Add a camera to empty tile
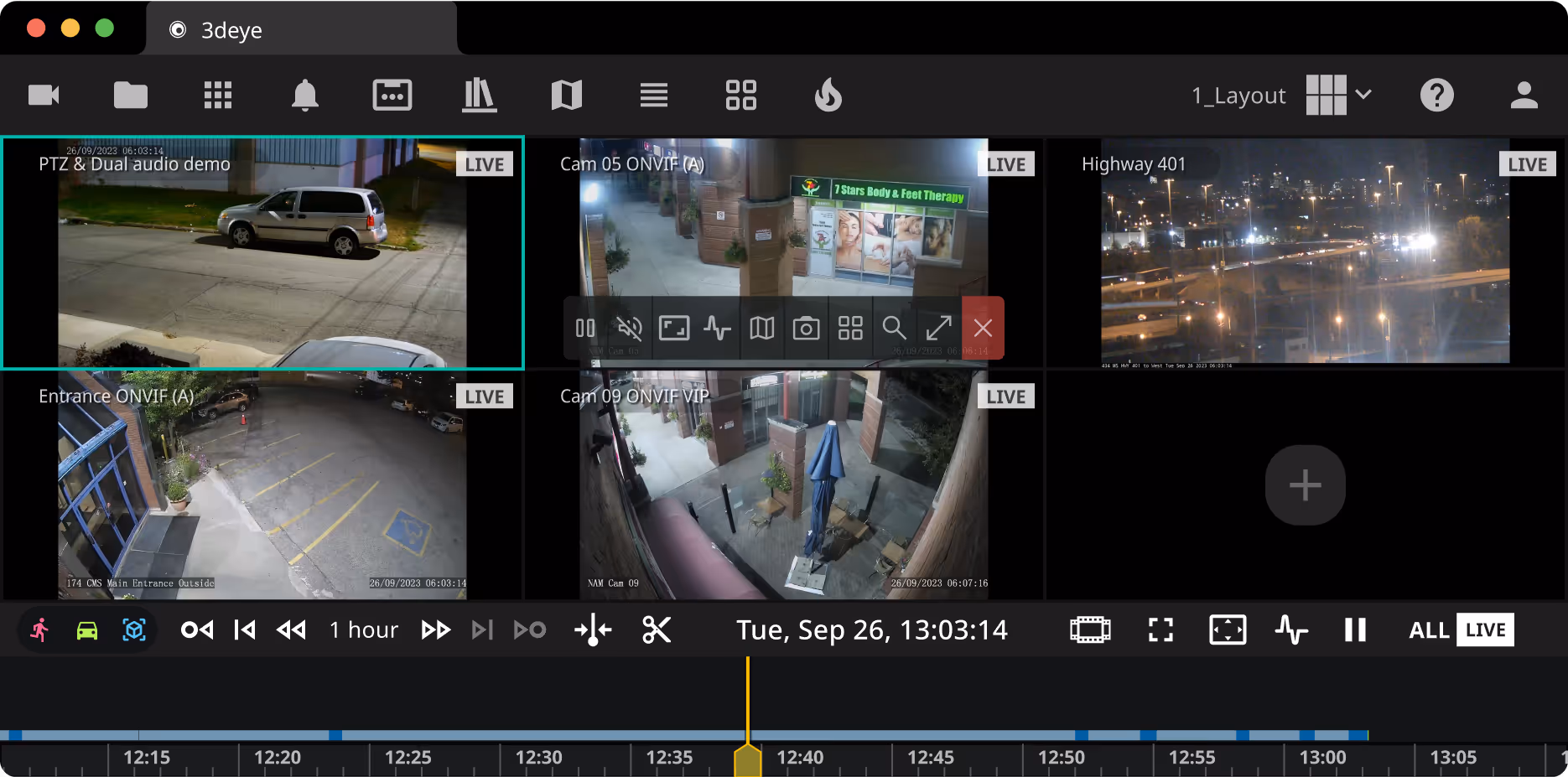Viewport: 1568px width, 777px height. [1305, 485]
